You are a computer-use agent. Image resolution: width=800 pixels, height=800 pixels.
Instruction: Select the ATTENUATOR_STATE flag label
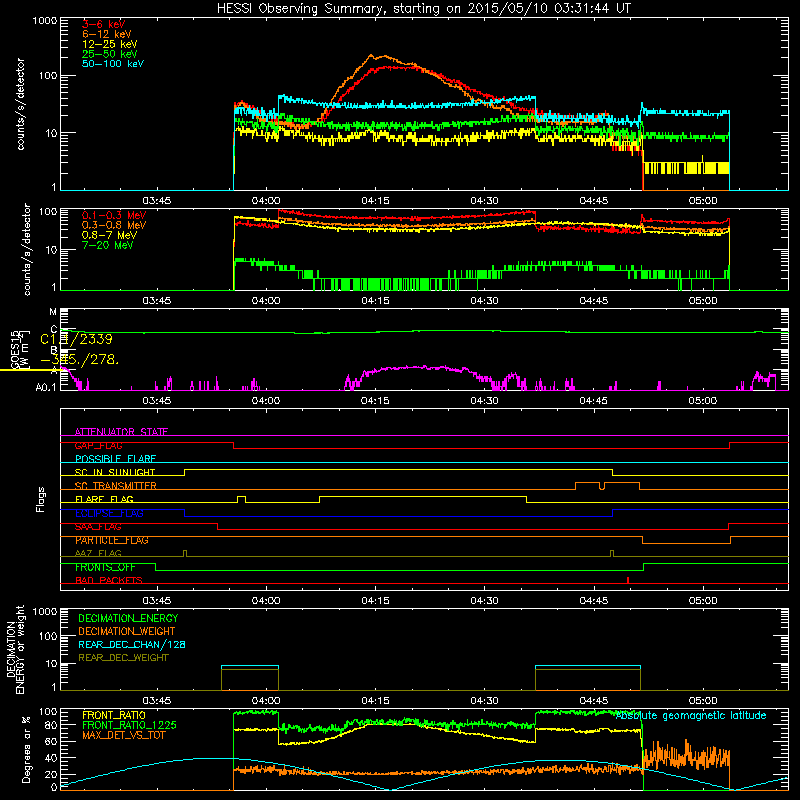(121, 432)
